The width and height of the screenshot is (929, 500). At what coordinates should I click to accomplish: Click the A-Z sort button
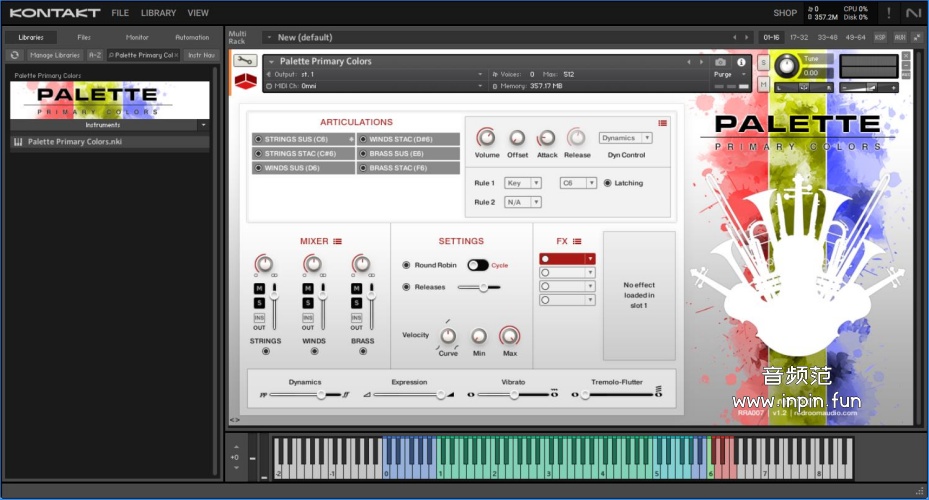[95, 55]
